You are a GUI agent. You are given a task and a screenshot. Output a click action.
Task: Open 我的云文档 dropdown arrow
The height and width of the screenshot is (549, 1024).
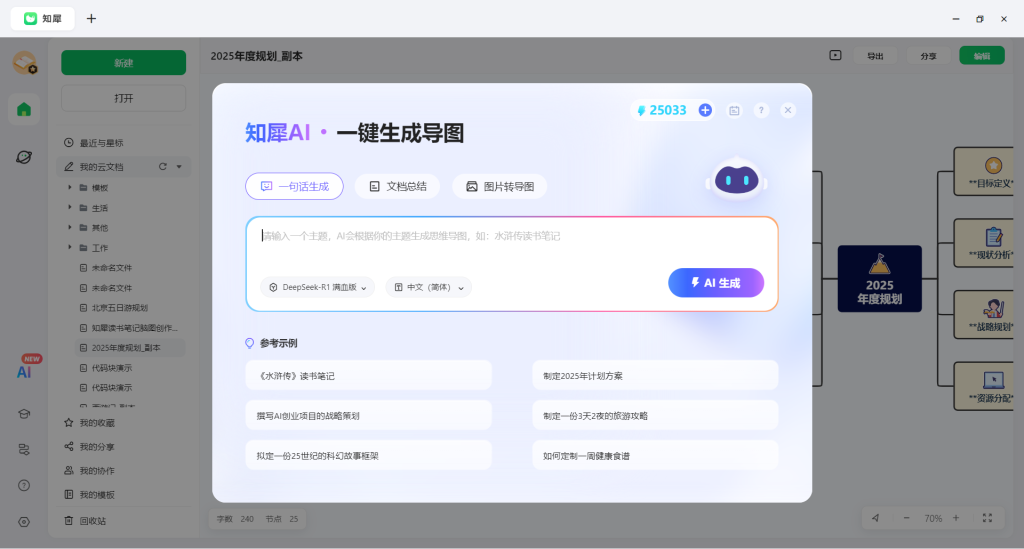click(179, 166)
